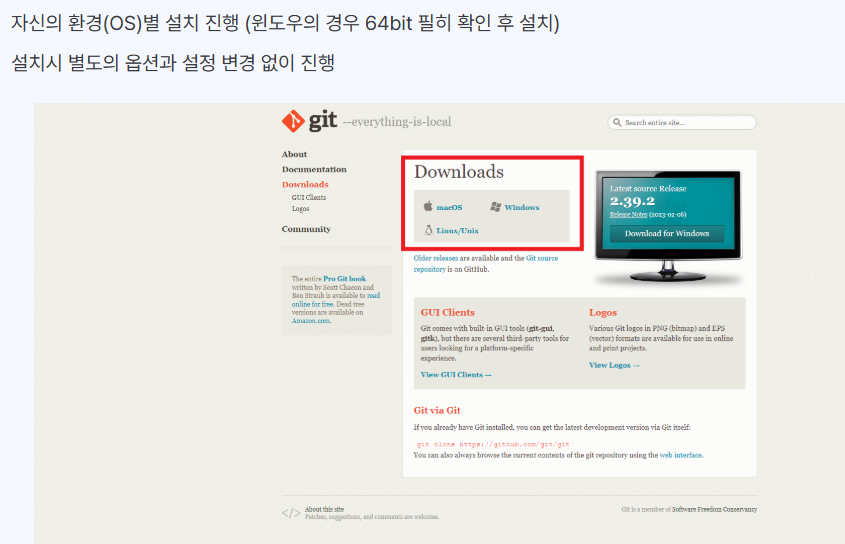This screenshot has height=544, width=845.
Task: Open GUI Clients sidebar sub-item
Action: click(x=308, y=197)
